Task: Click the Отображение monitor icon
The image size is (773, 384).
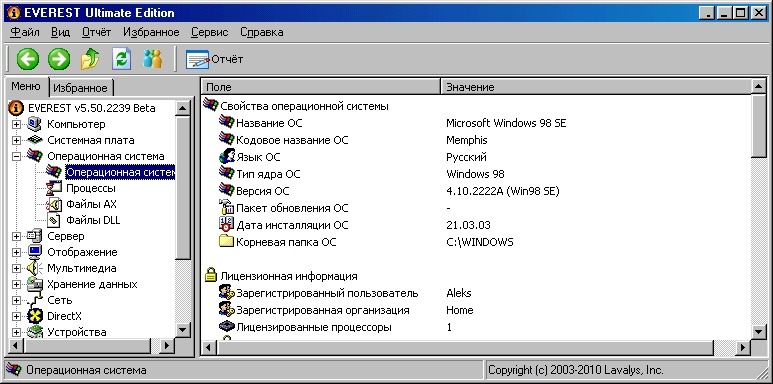Action: tap(35, 252)
